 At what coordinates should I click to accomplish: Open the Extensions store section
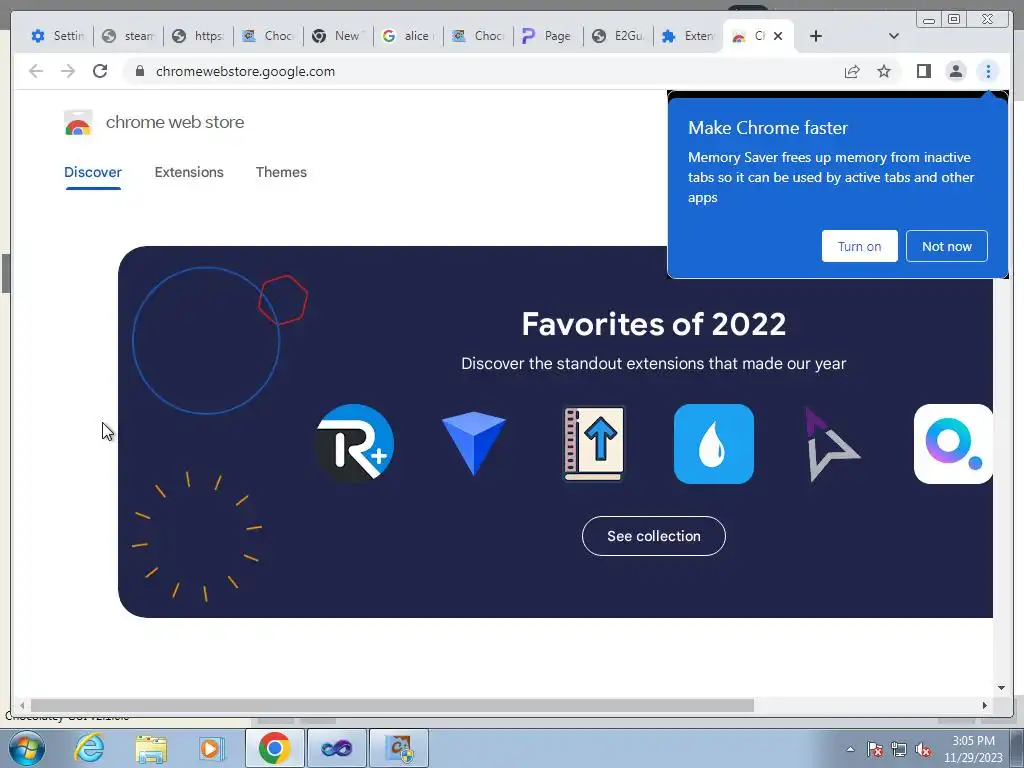pos(189,172)
